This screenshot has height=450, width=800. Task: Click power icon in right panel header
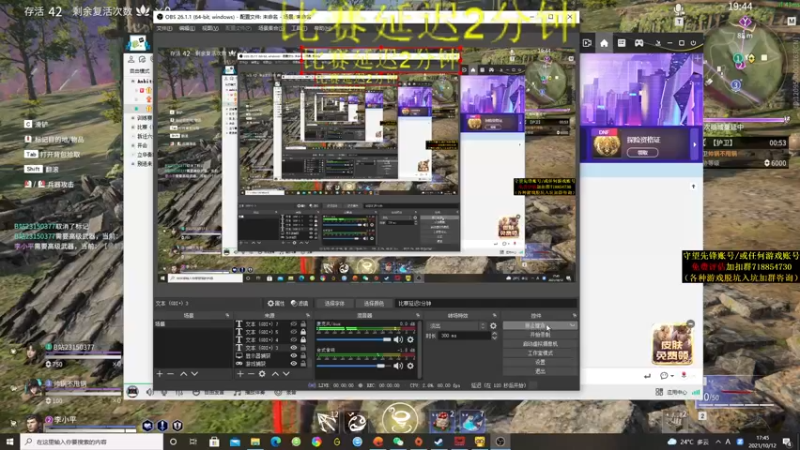(693, 43)
